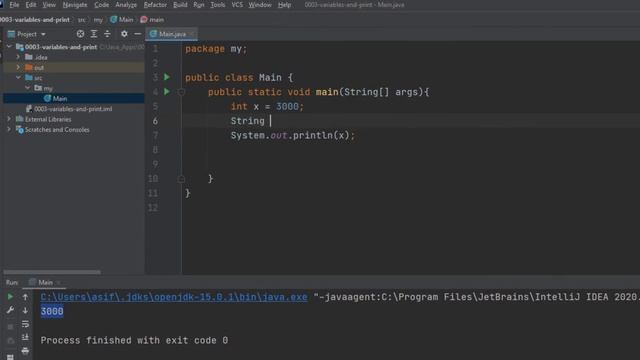Click the down arrow in Run toolbar
Viewport: 640px width, 360px height.
[25, 311]
